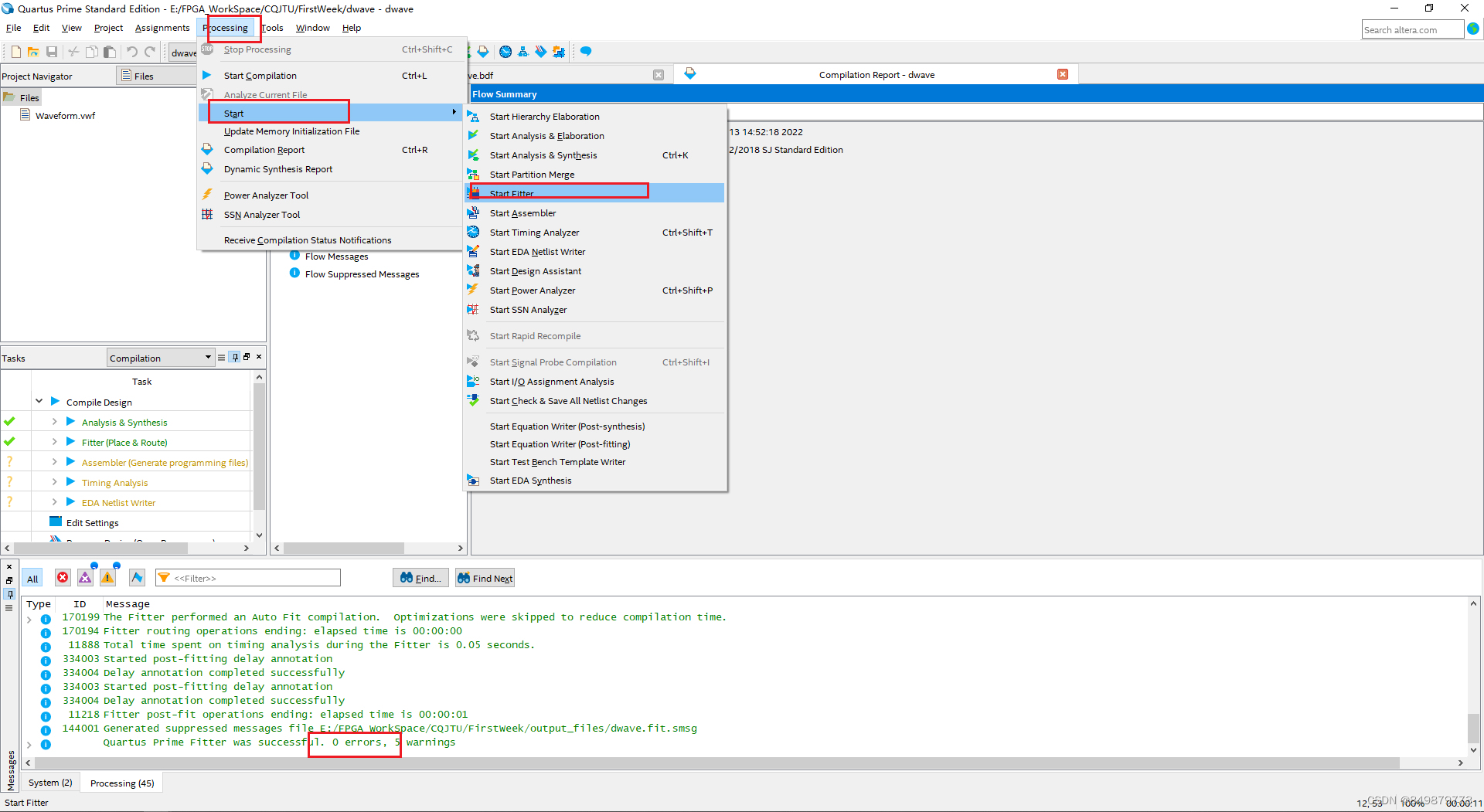Click the Cut scissors toolbar icon

tap(73, 52)
